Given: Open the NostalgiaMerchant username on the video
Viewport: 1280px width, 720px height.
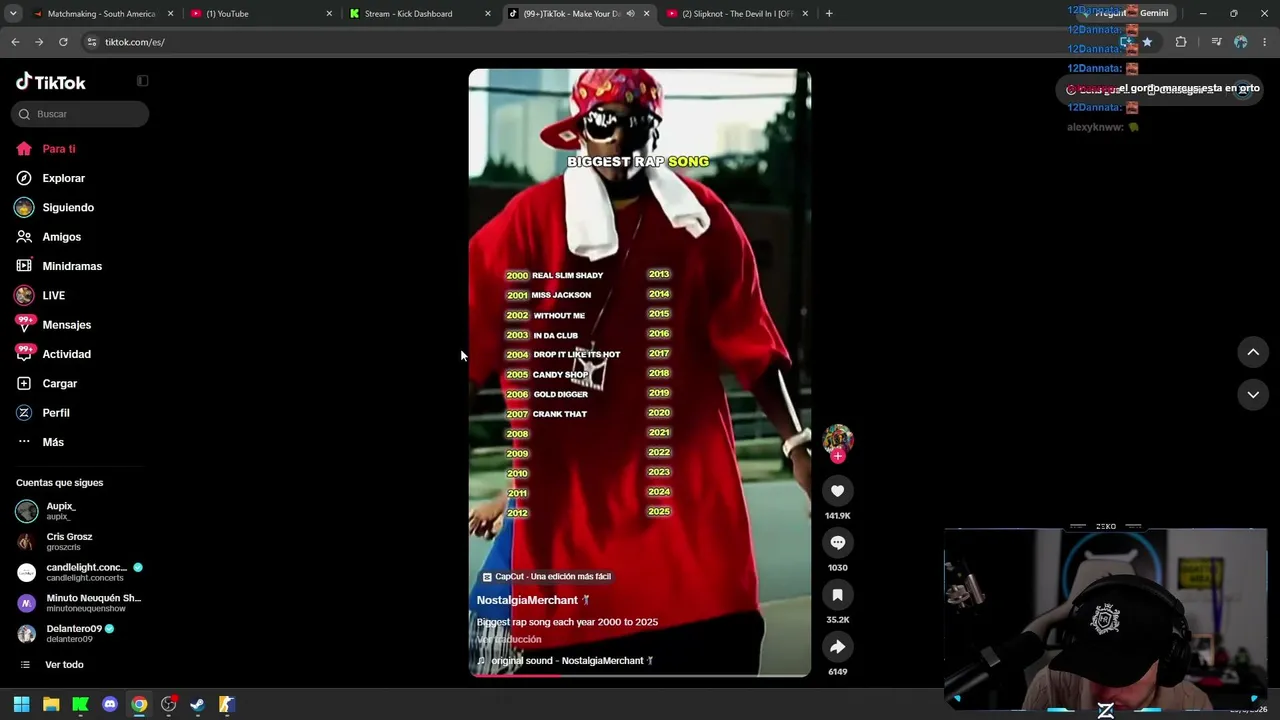Looking at the screenshot, I should point(527,600).
